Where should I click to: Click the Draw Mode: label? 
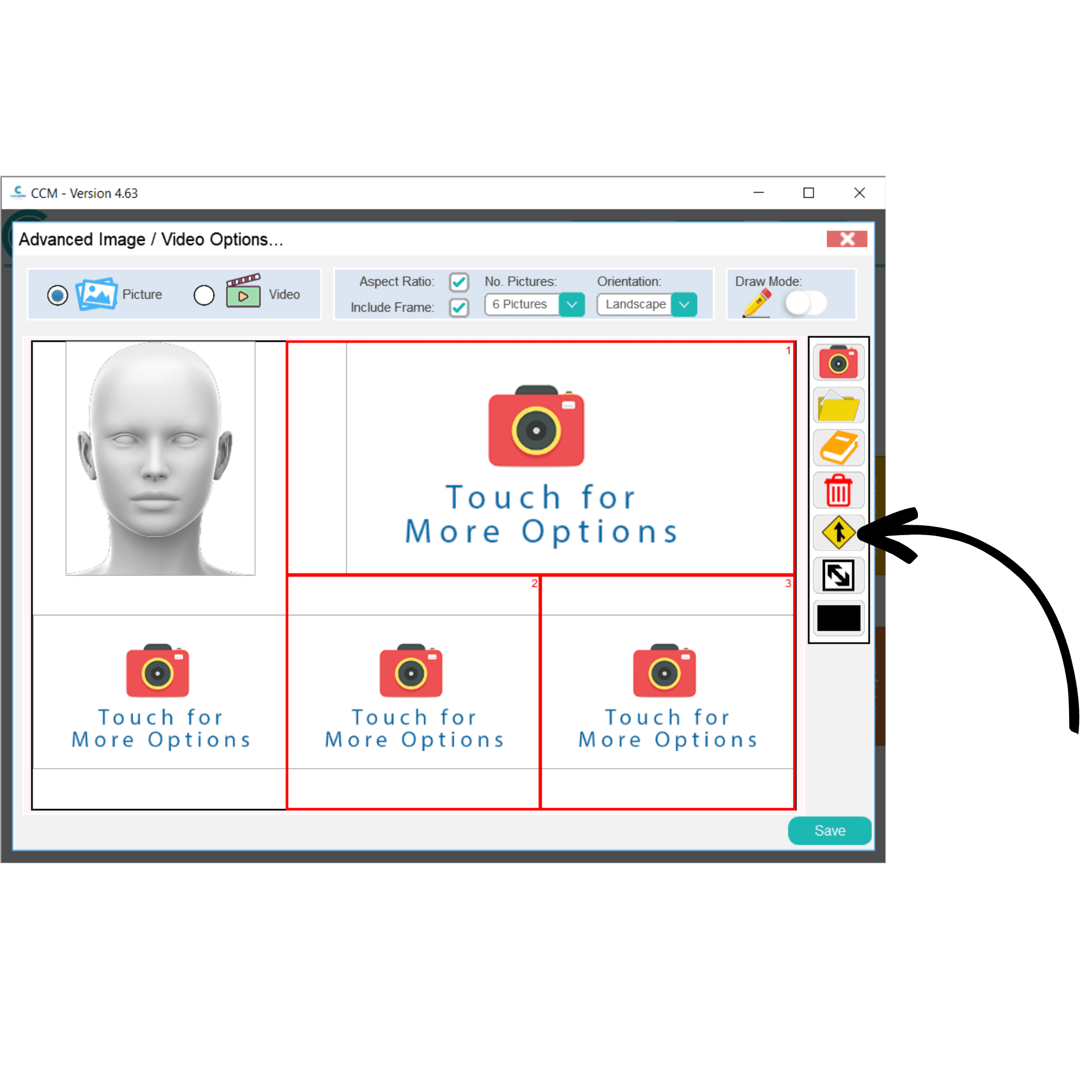click(768, 282)
